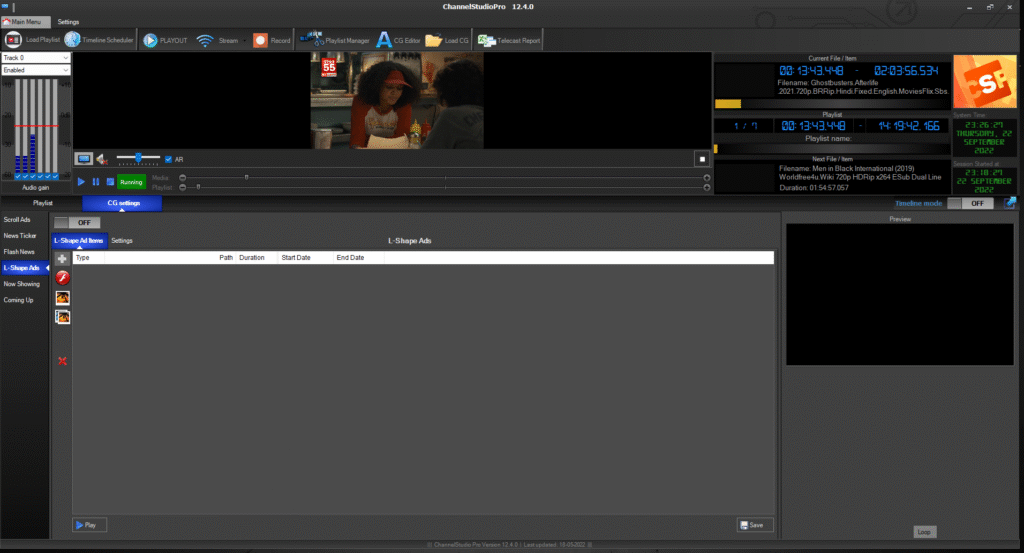Click the Loop button under Preview

(924, 532)
